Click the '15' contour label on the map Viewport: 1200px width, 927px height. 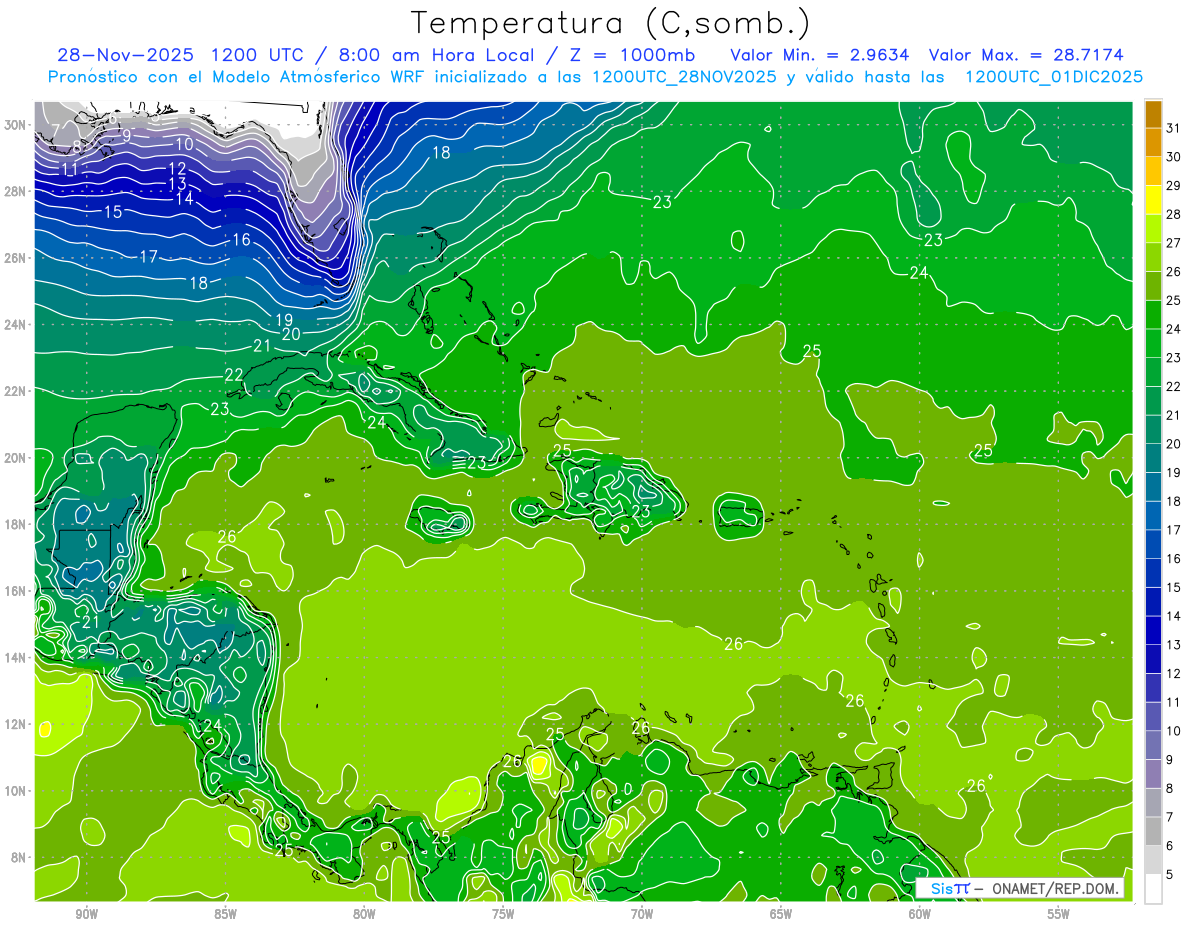113,212
